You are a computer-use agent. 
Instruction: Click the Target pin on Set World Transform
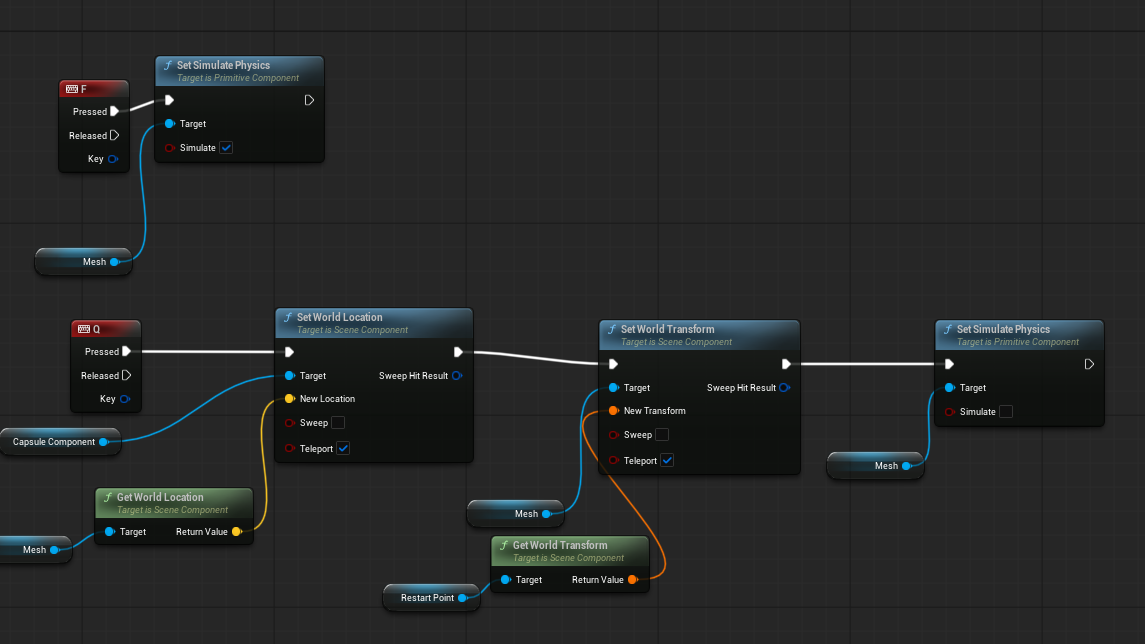614,388
